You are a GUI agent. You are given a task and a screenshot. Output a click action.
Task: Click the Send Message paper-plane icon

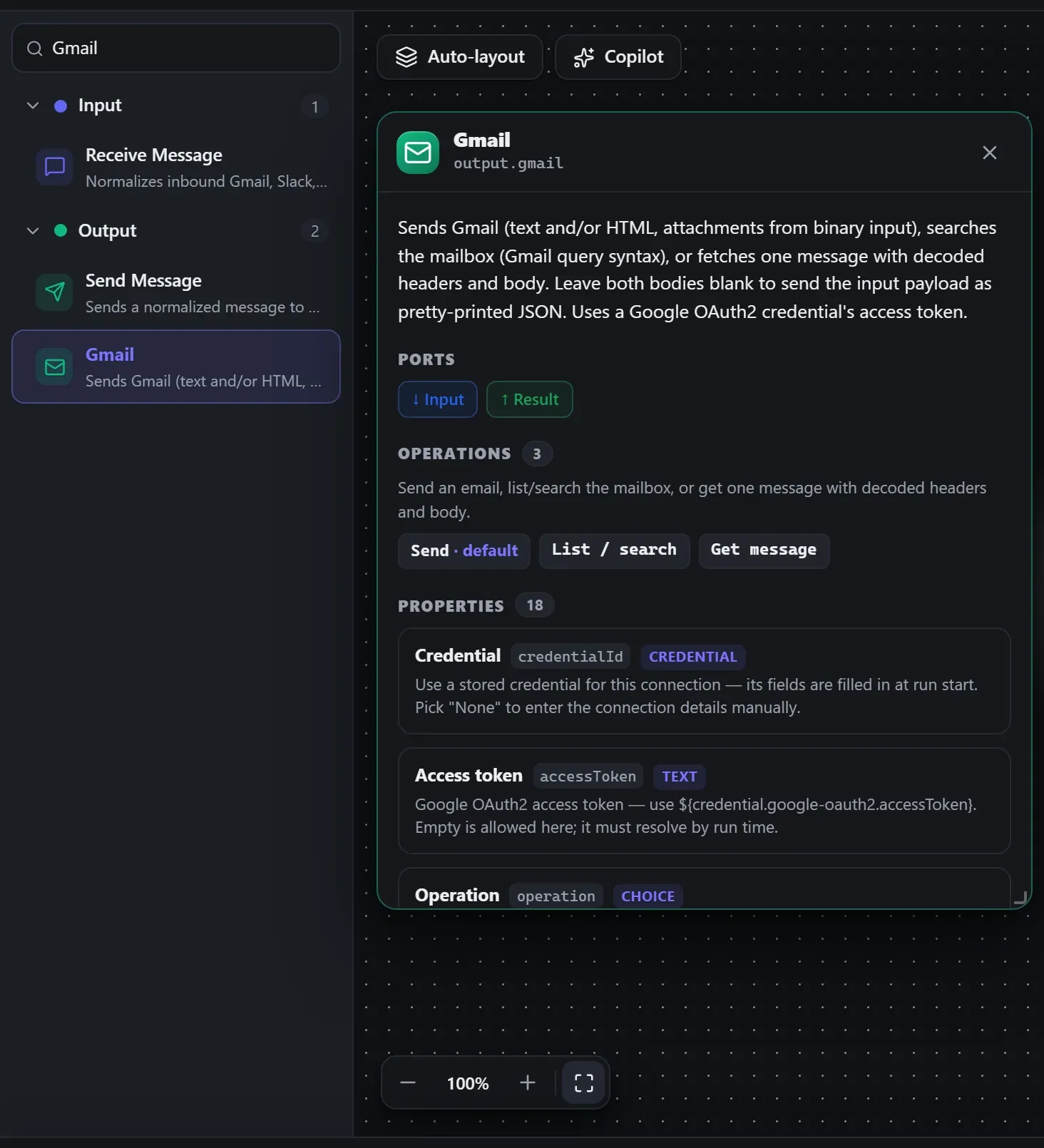click(x=54, y=292)
